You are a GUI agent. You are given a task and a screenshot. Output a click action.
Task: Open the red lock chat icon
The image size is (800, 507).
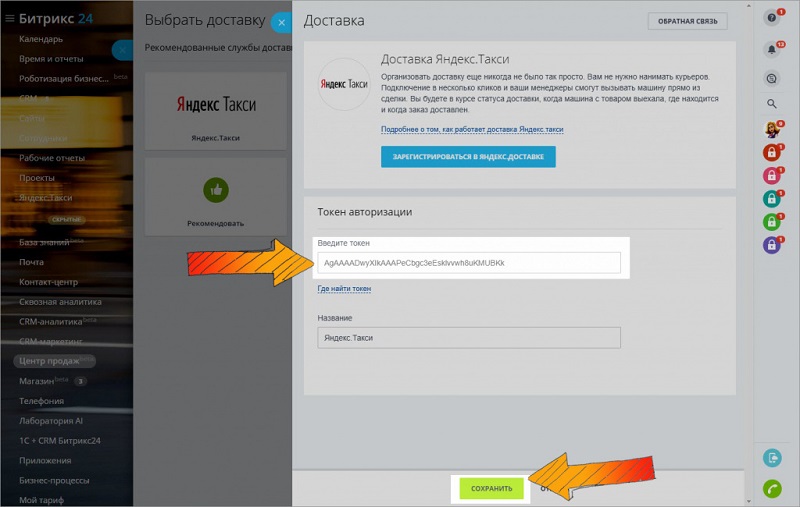[x=772, y=153]
